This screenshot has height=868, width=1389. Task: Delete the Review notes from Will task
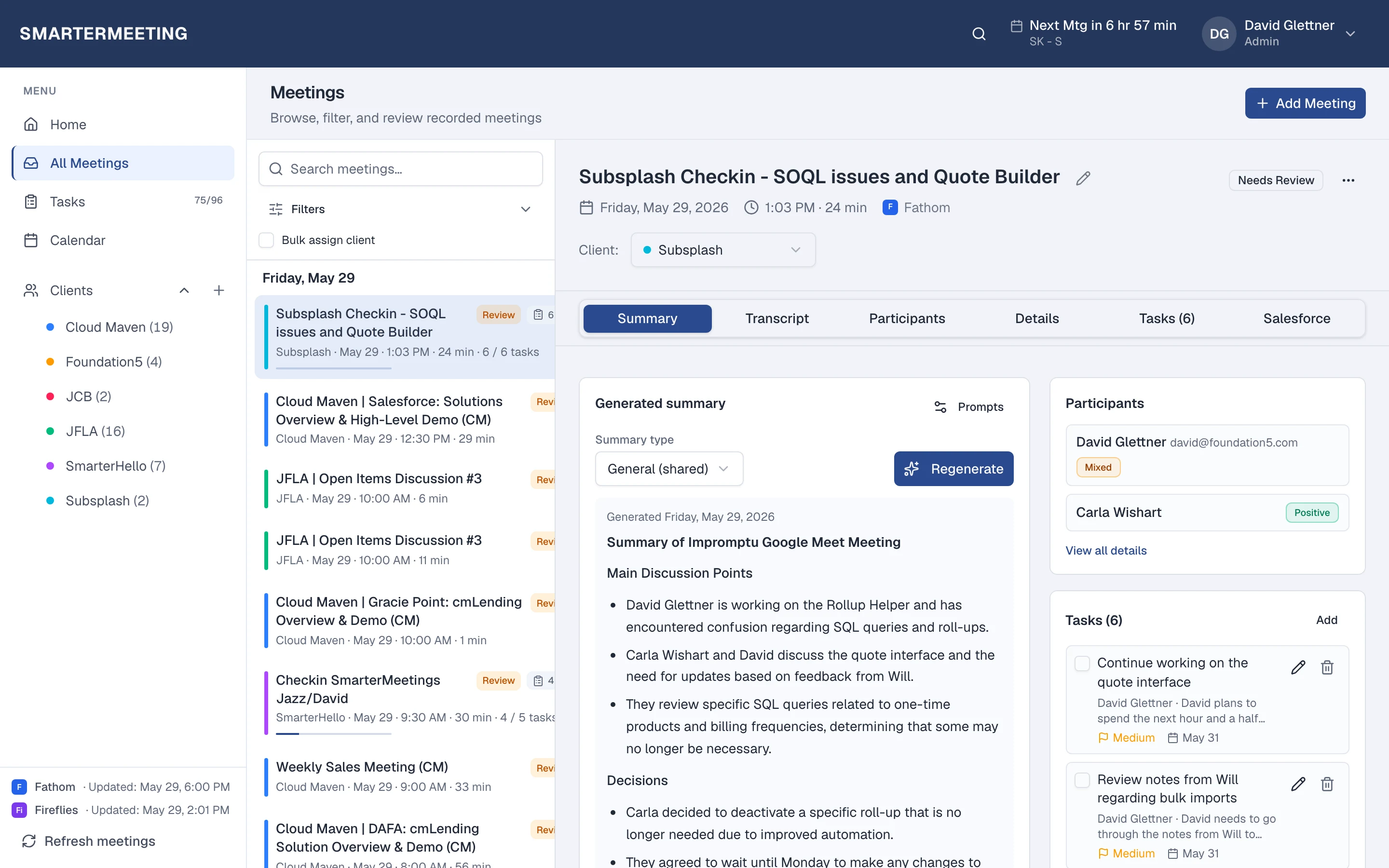[x=1327, y=784]
